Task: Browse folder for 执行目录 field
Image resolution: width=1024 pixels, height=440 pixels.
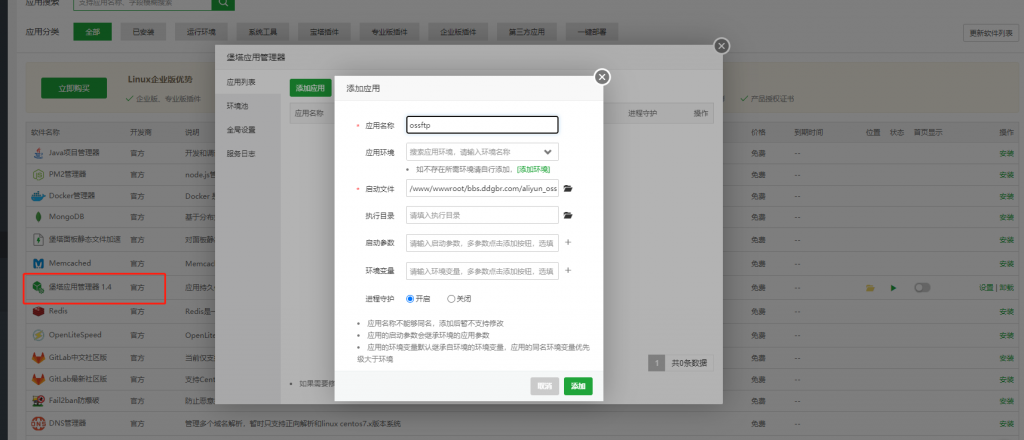Action: pyautogui.click(x=568, y=215)
